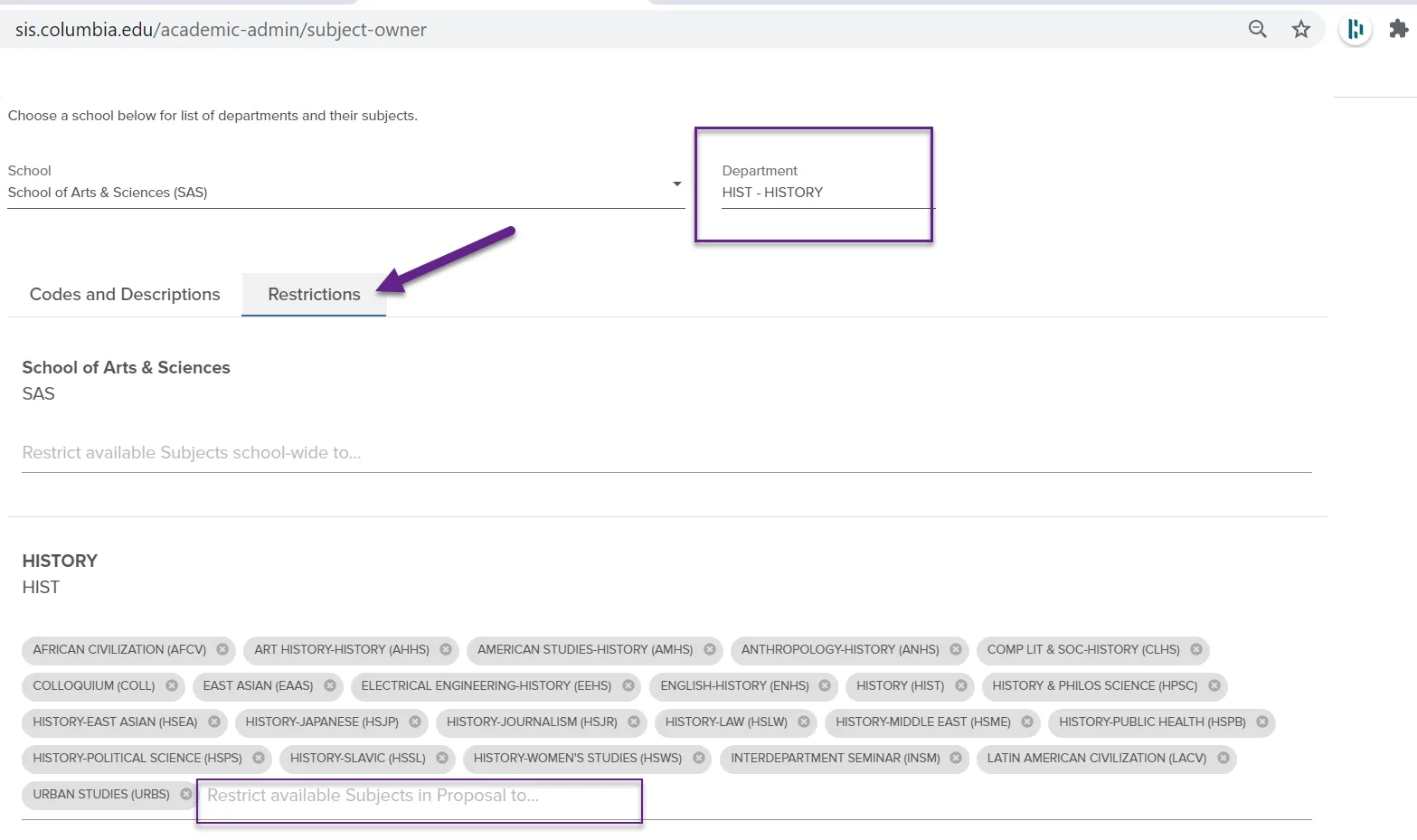This screenshot has height=840, width=1417.
Task: Open the Restrictions tab
Action: click(314, 294)
